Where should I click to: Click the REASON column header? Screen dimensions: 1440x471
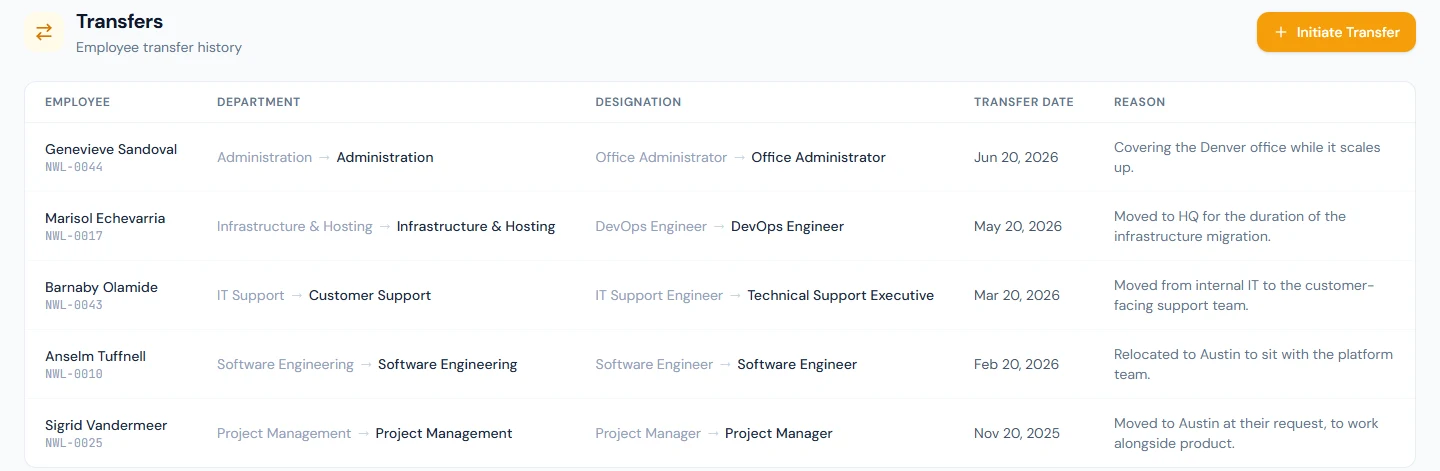click(1140, 102)
